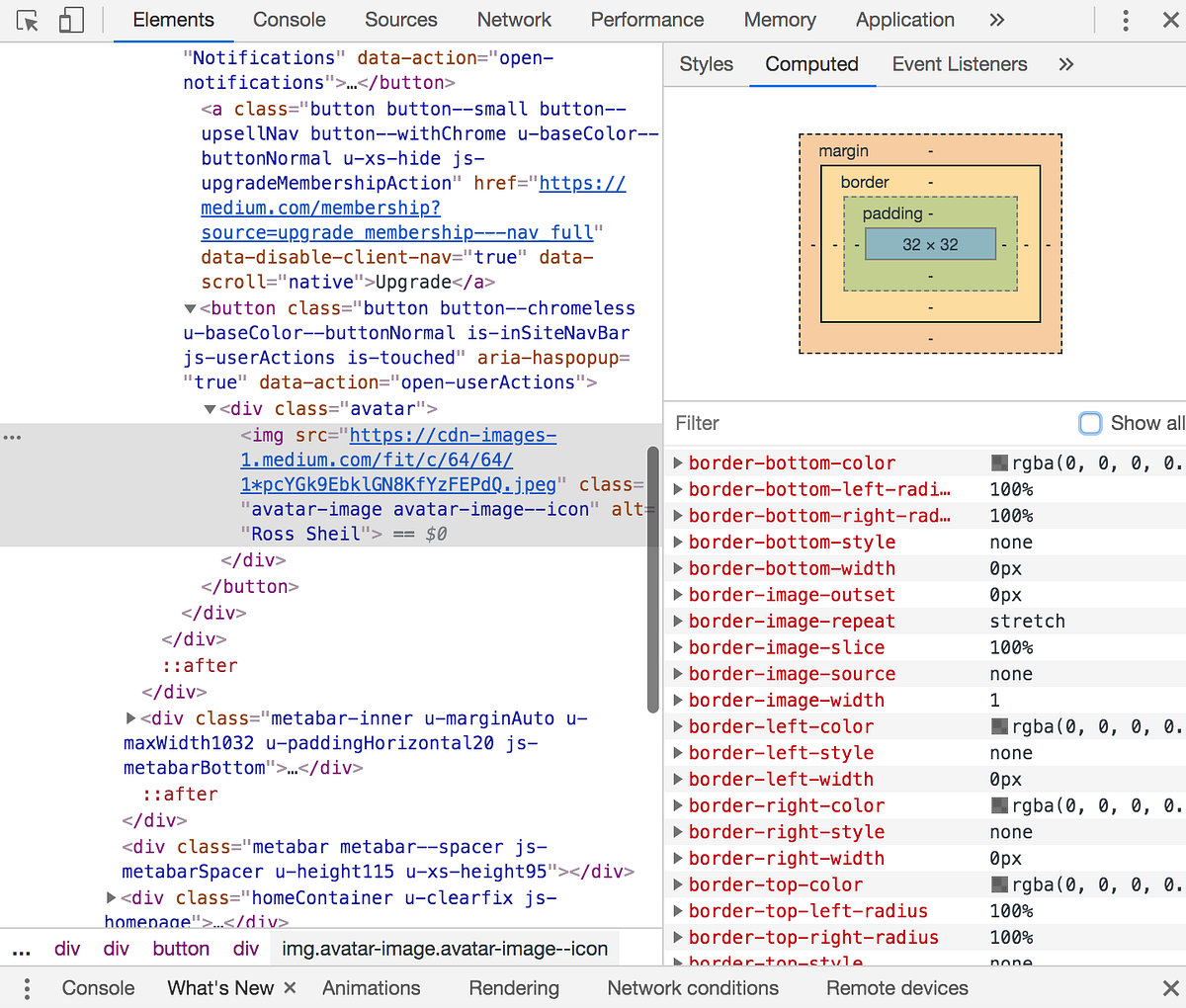Click the border-image-repeat stretch value
The width and height of the screenshot is (1186, 1008).
pyautogui.click(x=1028, y=622)
